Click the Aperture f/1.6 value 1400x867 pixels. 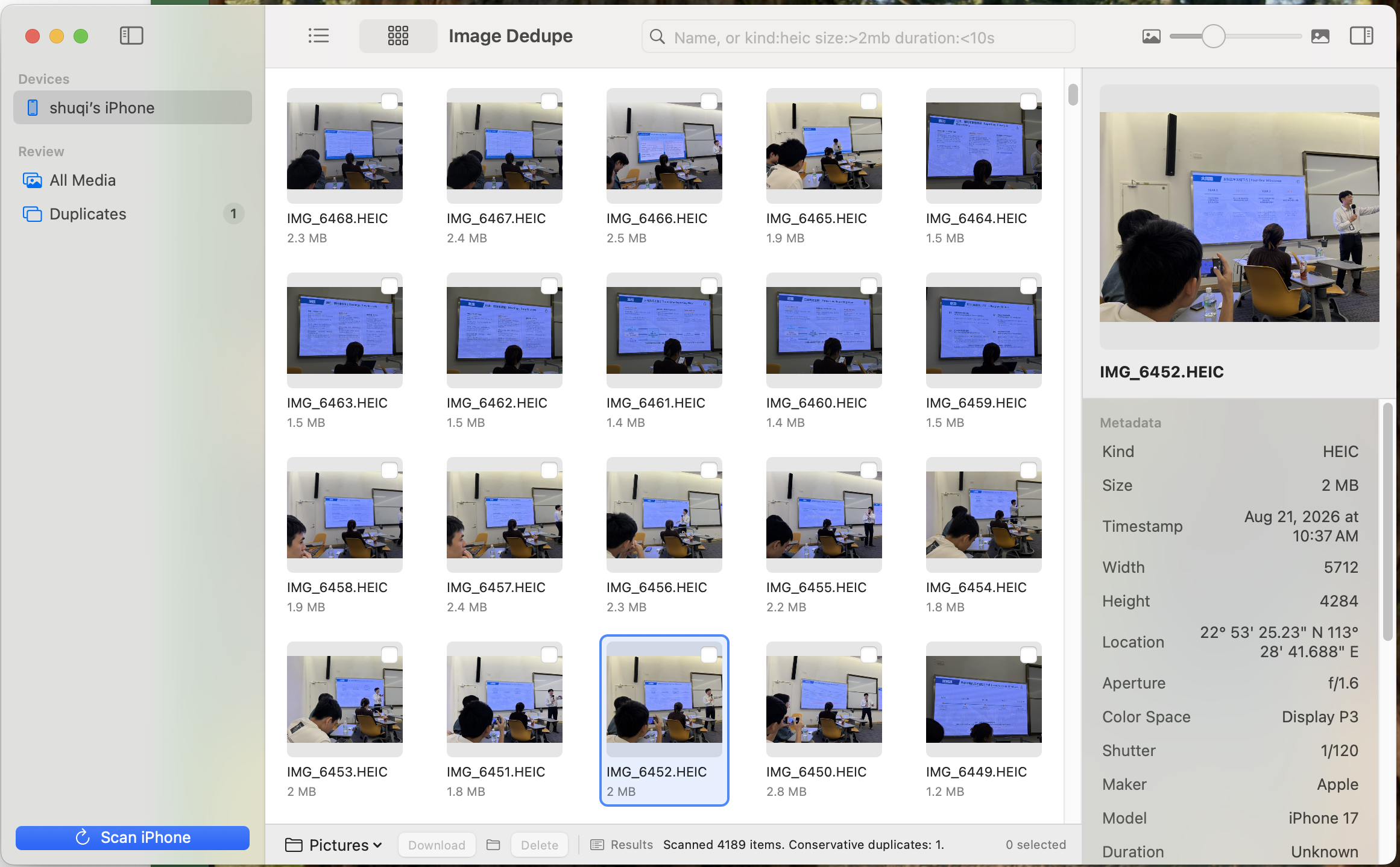point(1343,683)
